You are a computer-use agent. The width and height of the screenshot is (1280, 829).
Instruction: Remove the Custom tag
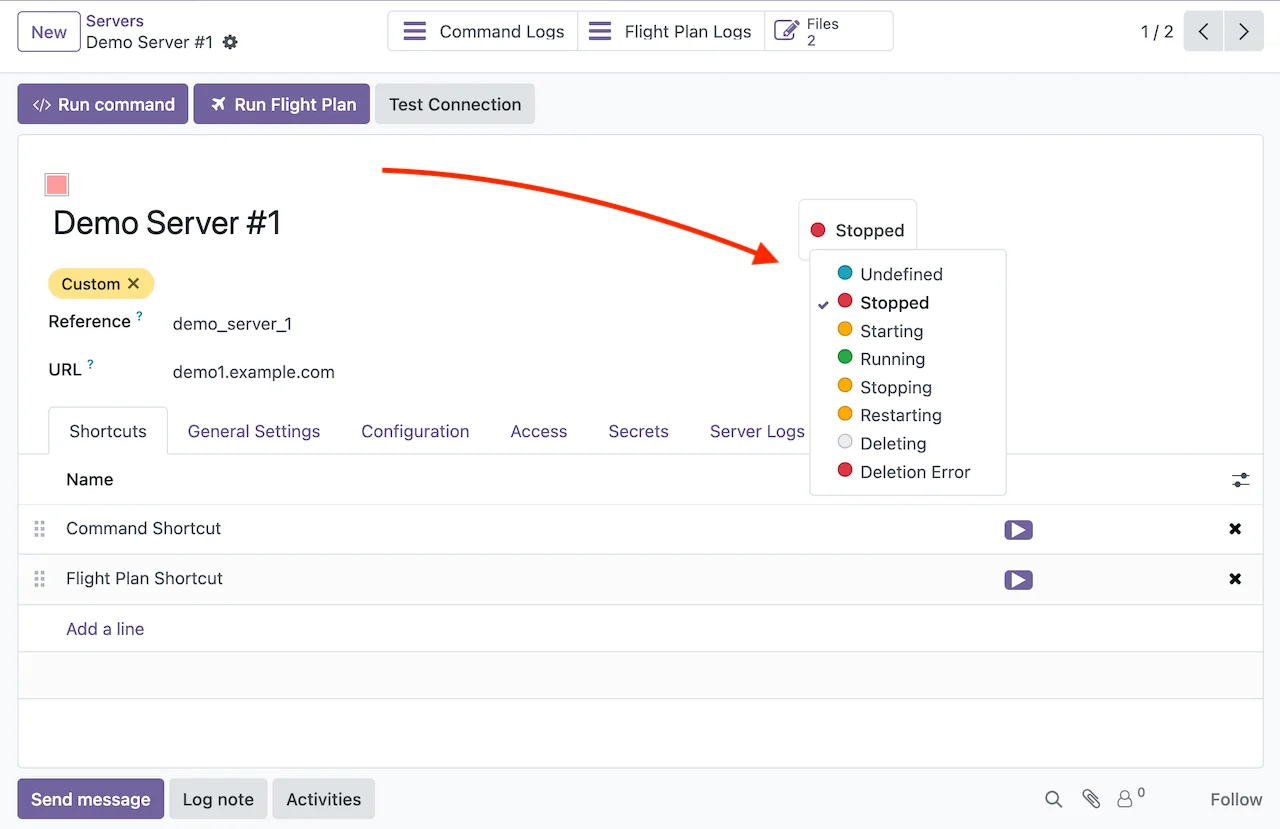[134, 284]
